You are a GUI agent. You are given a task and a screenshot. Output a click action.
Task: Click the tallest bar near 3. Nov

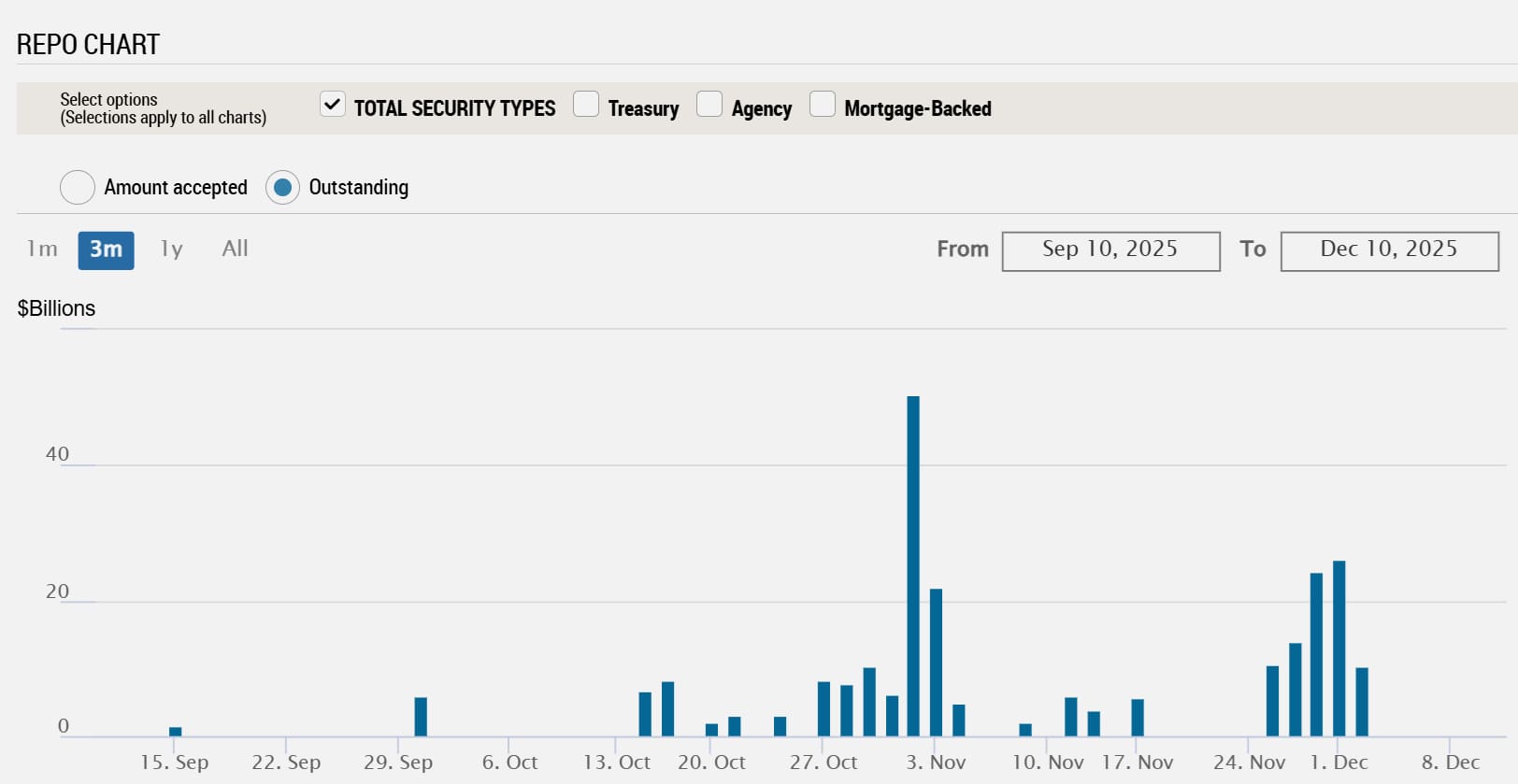913,565
